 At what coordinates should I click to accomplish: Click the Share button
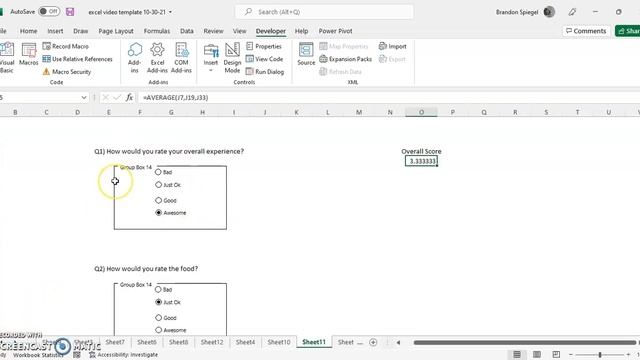tap(629, 31)
